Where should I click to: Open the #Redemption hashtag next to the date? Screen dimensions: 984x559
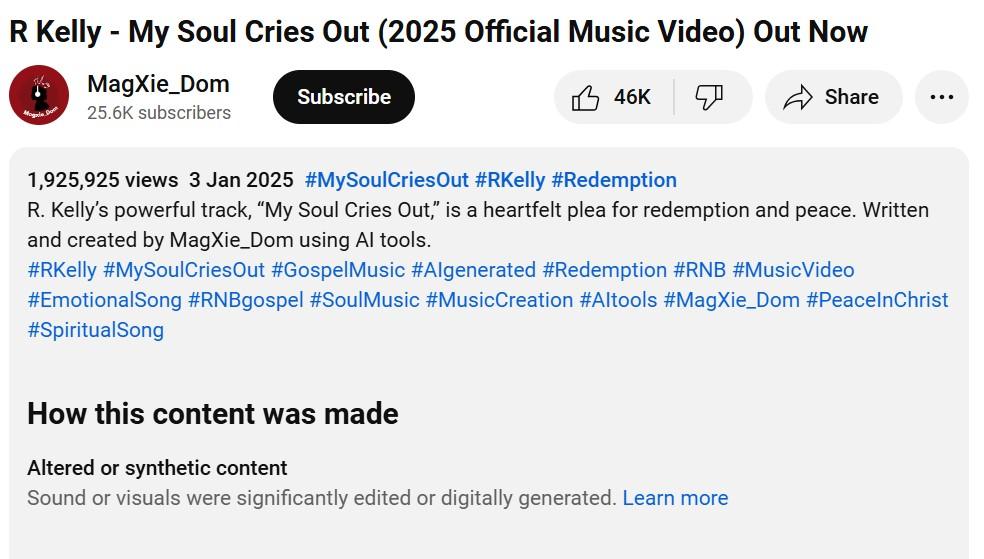tap(614, 180)
